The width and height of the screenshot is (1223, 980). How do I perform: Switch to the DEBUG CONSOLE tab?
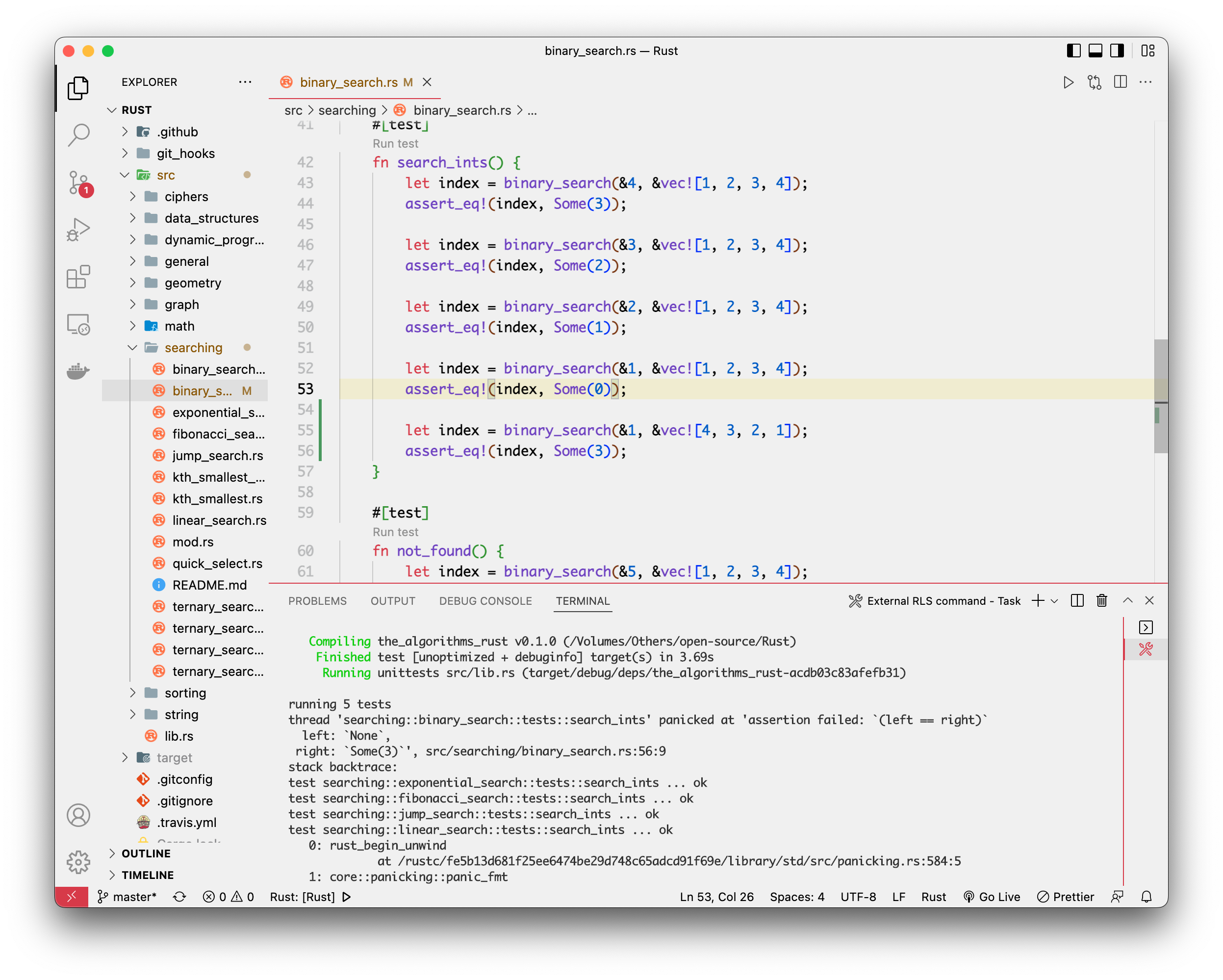[x=485, y=601]
